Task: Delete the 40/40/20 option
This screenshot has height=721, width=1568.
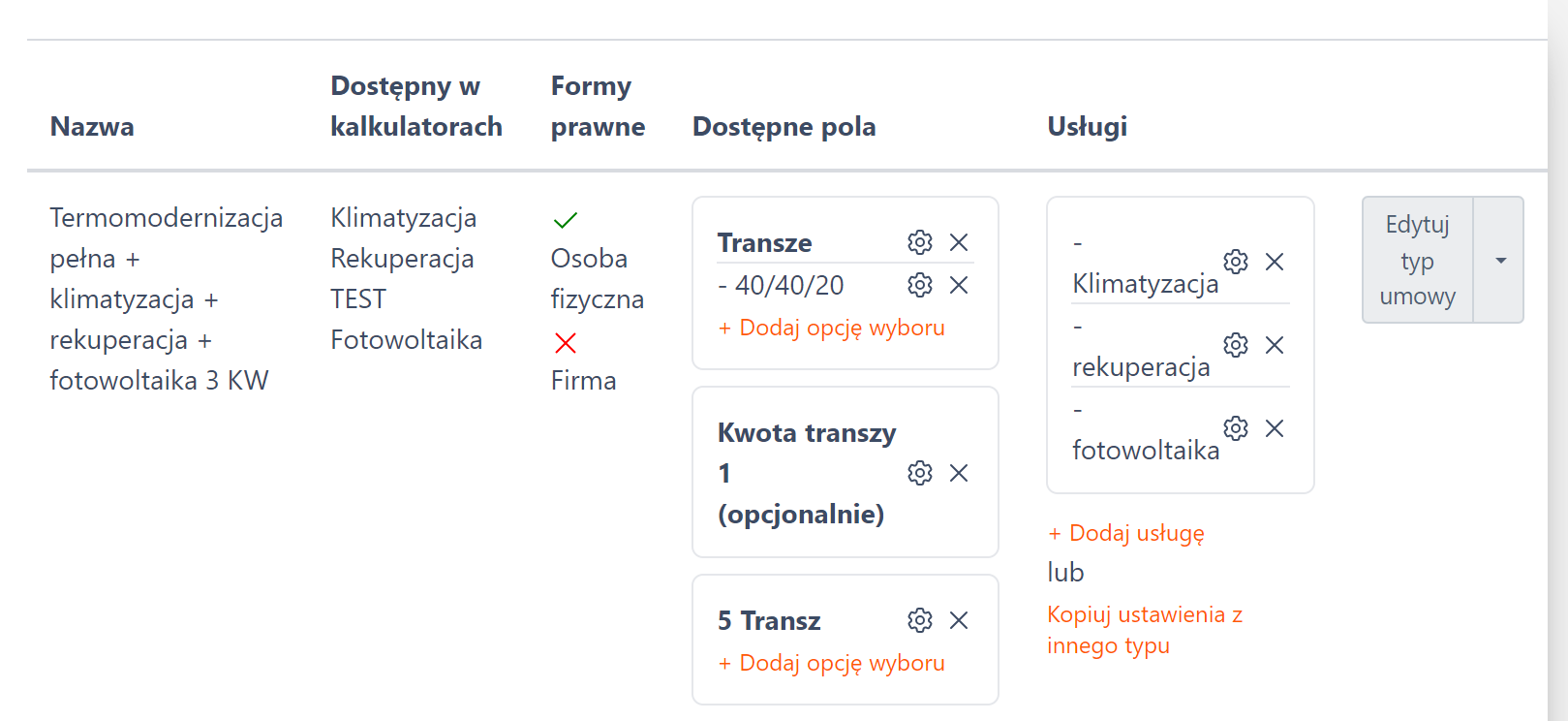Action: click(x=959, y=285)
